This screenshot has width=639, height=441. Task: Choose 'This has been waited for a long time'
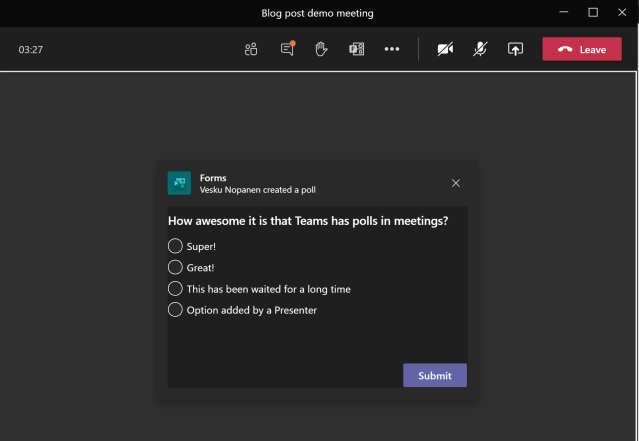(175, 289)
